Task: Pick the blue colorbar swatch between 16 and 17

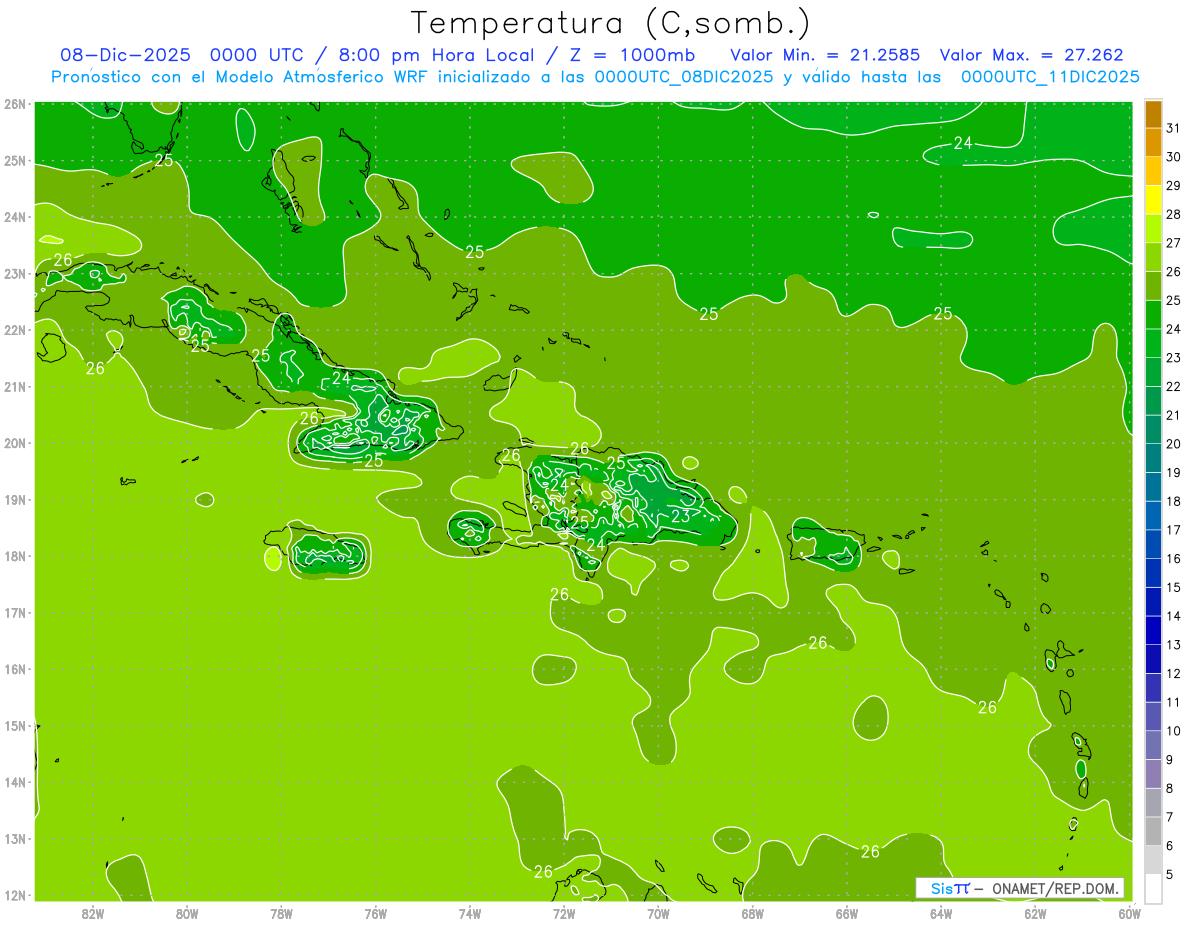Action: coord(1153,544)
